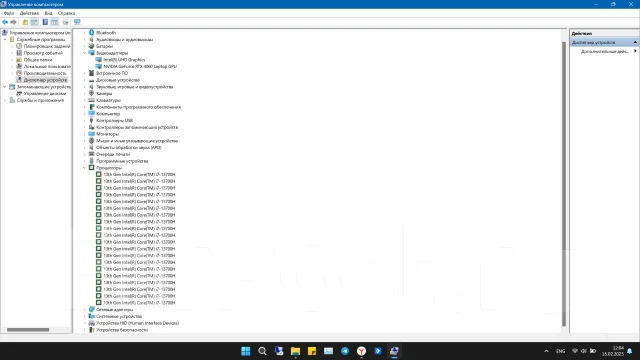Image resolution: width=640 pixels, height=360 pixels.
Task: Expand Мыши и иные указывающие устройства
Action: click(84, 141)
